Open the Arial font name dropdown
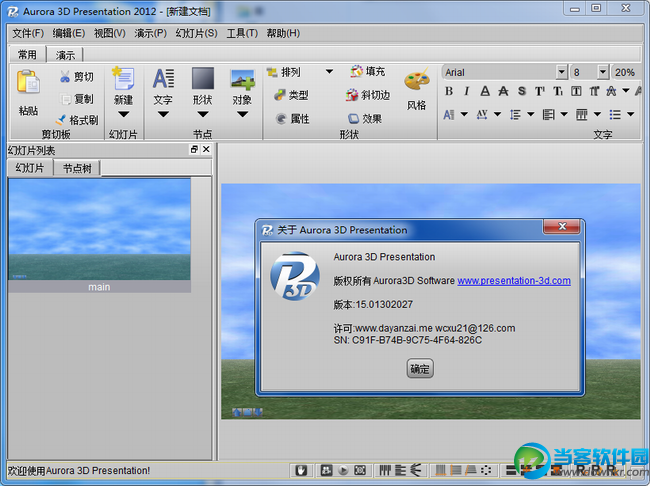The height and width of the screenshot is (486, 650). pos(561,72)
